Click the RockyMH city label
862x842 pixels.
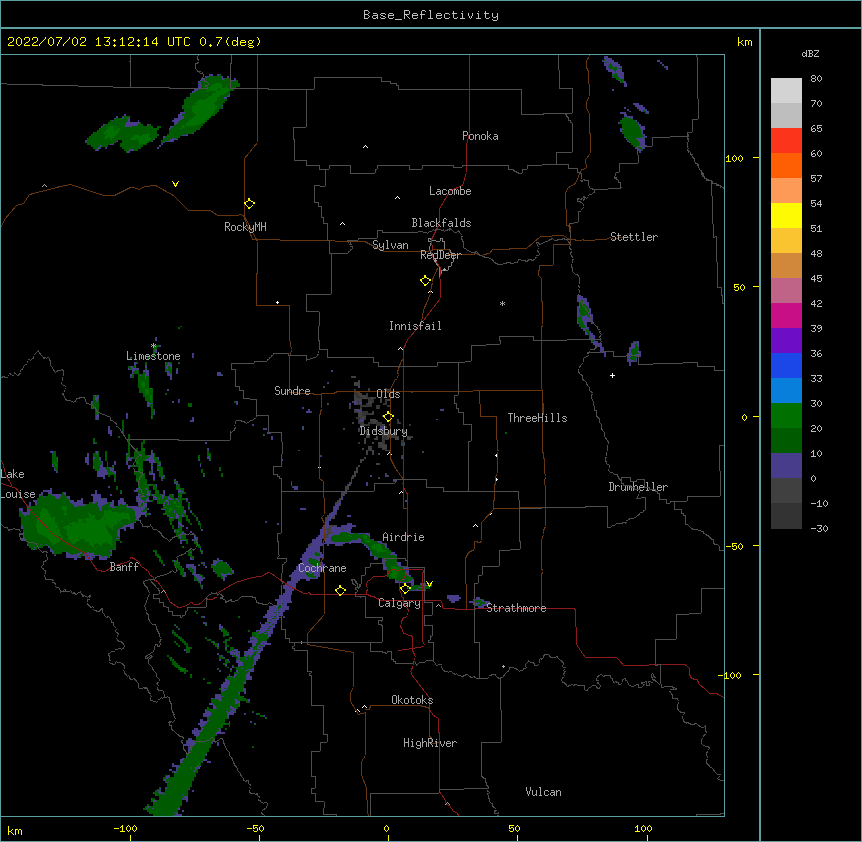pyautogui.click(x=245, y=227)
